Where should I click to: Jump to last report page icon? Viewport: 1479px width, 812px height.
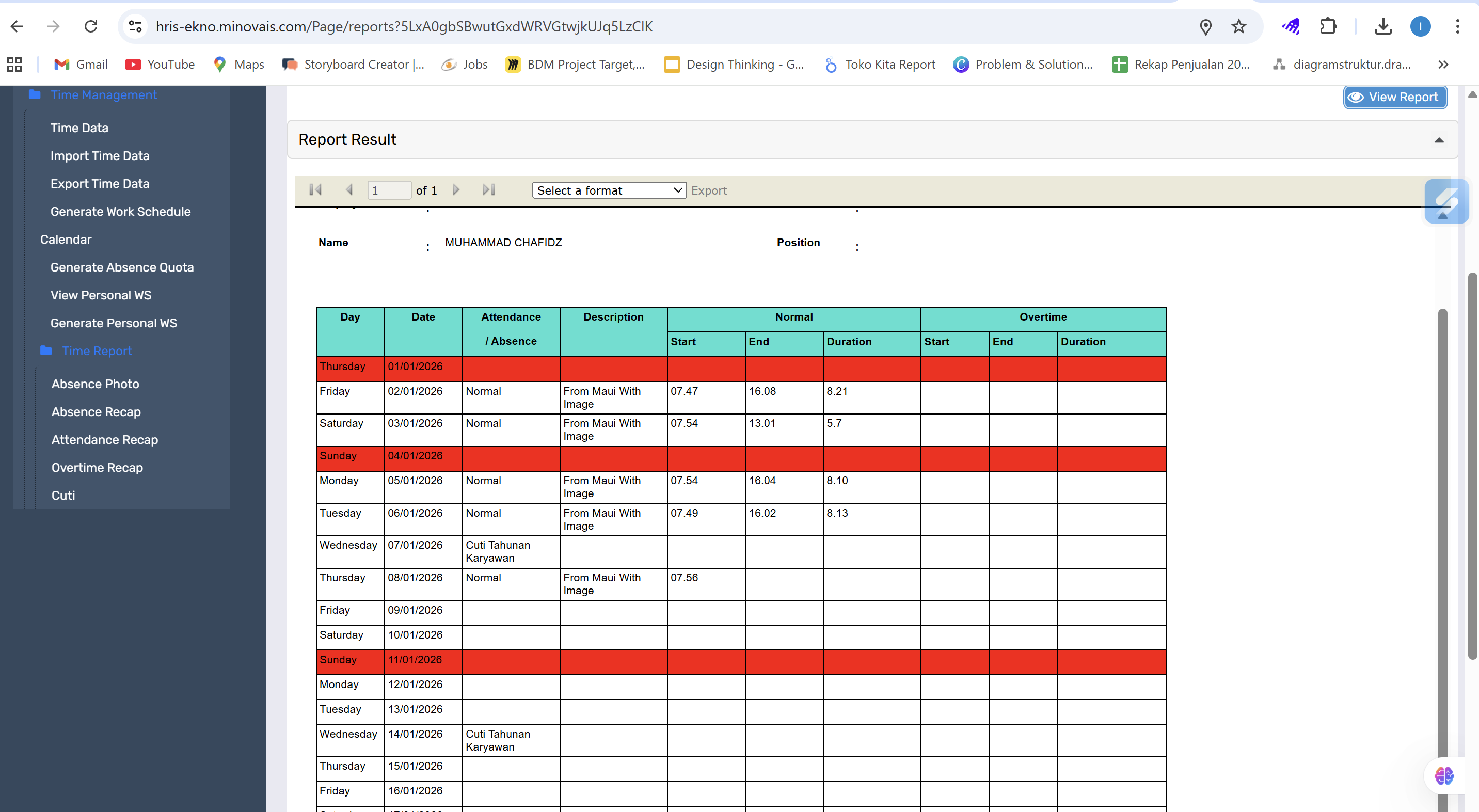point(488,190)
